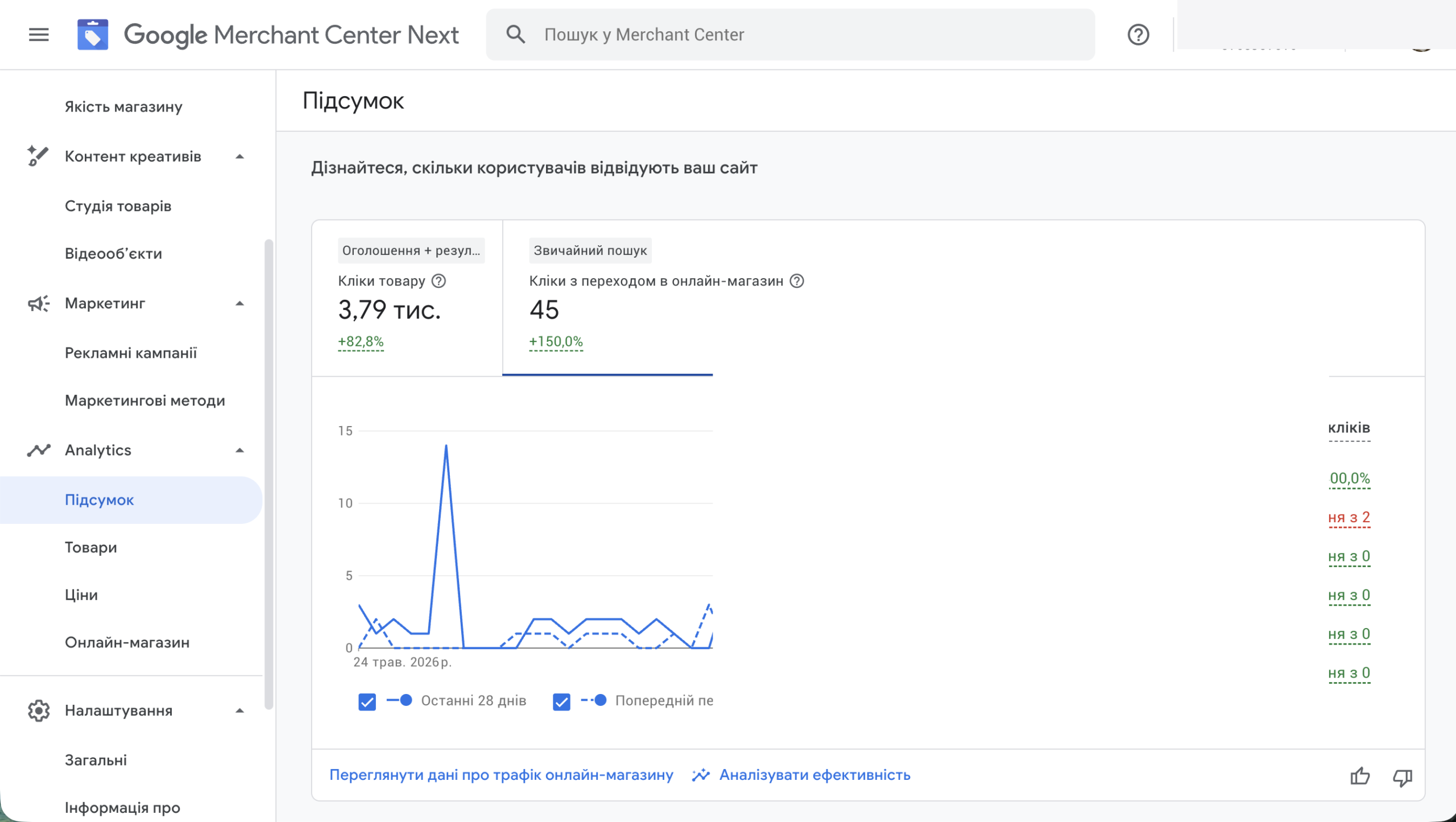
Task: Open the info icon next to Кліки з переходом
Action: pyautogui.click(x=797, y=281)
